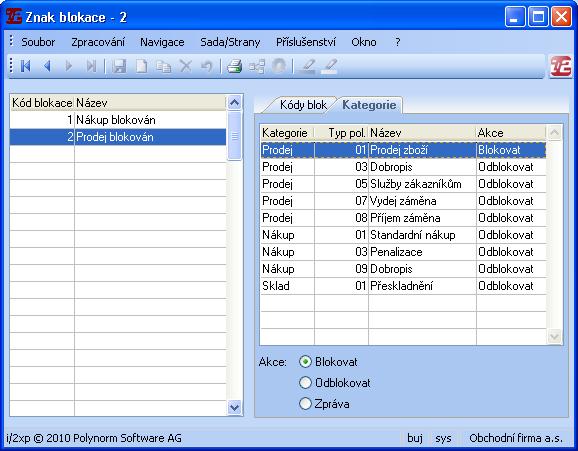The width and height of the screenshot is (578, 451).
Task: Click up arrow of left list scrollbar
Action: [234, 103]
